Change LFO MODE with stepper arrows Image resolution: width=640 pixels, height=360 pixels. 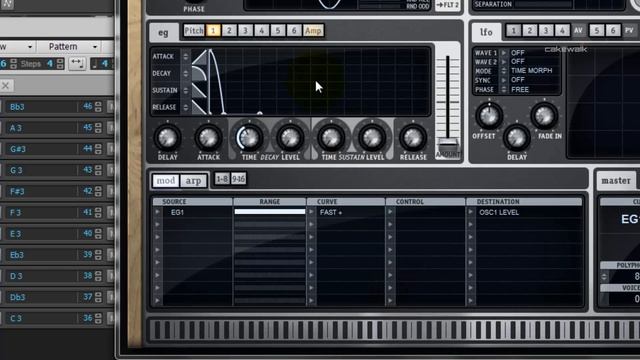504,71
